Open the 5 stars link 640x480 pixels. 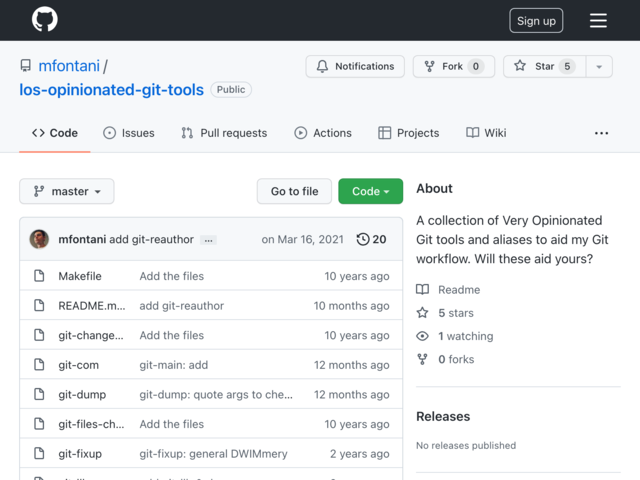pyautogui.click(x=456, y=313)
